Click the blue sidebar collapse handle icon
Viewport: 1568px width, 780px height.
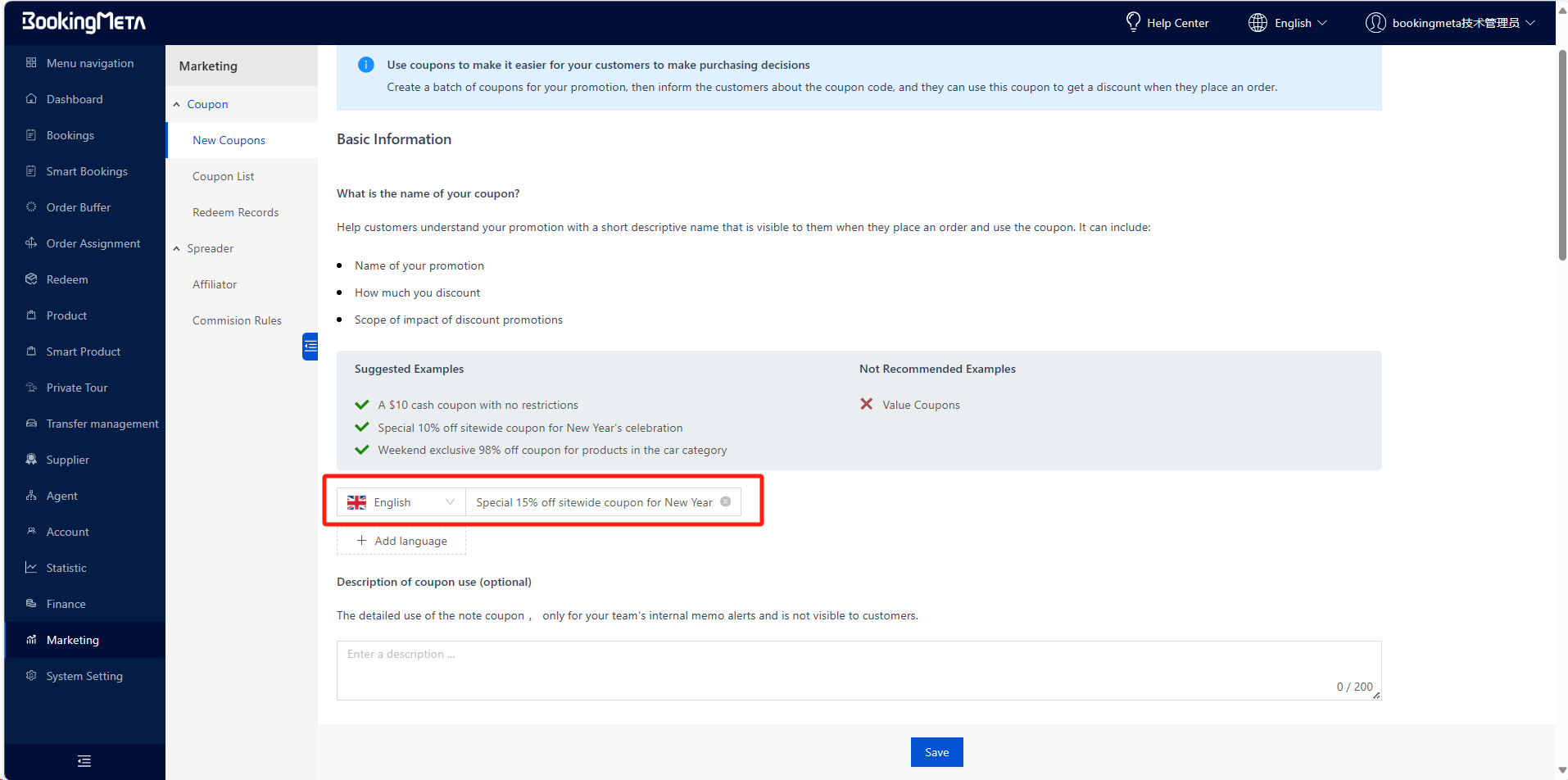310,347
